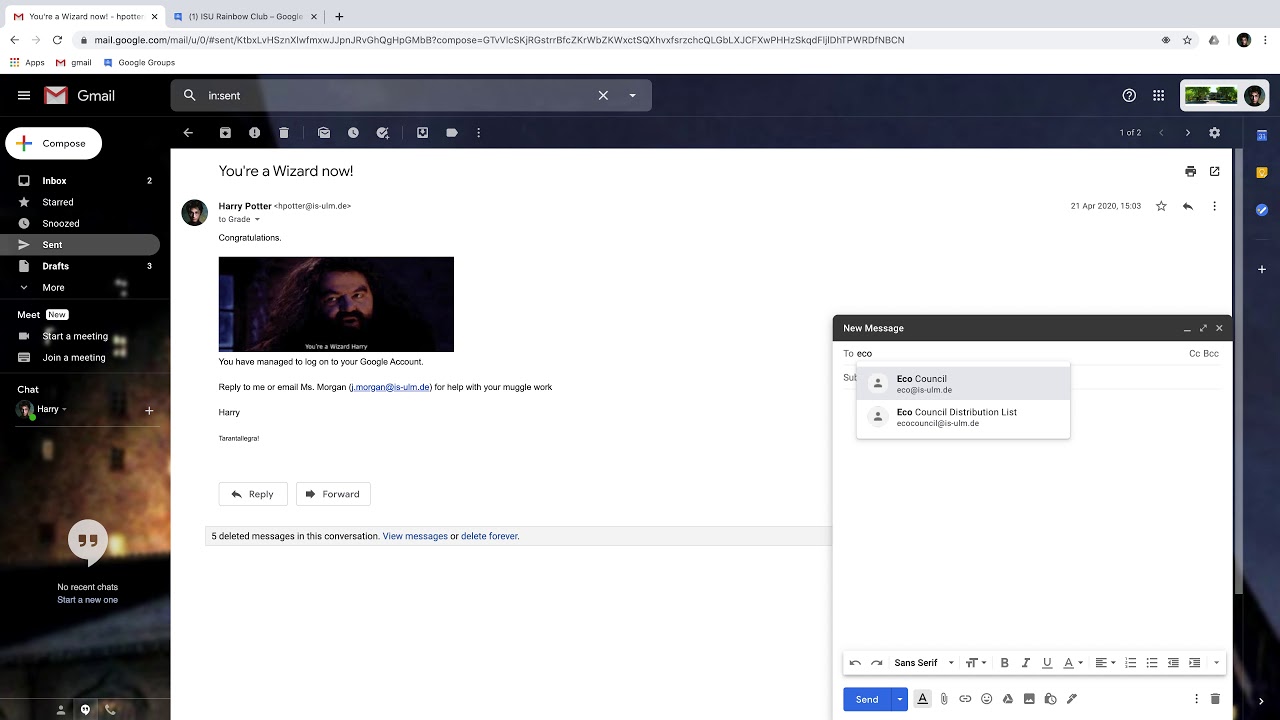Open compose more options menu

click(1196, 699)
